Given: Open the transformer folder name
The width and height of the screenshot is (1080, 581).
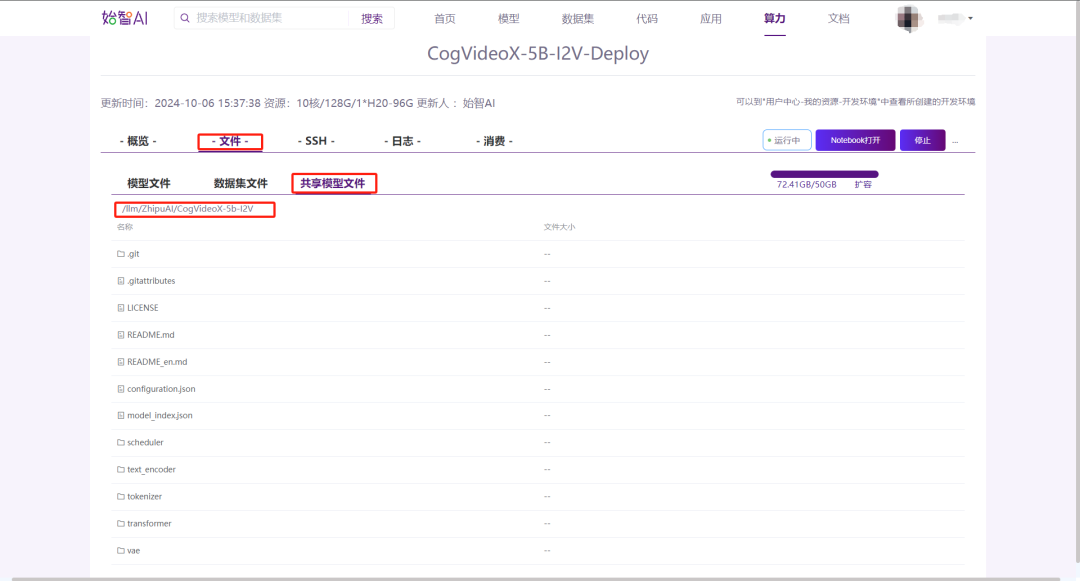Looking at the screenshot, I should (149, 523).
